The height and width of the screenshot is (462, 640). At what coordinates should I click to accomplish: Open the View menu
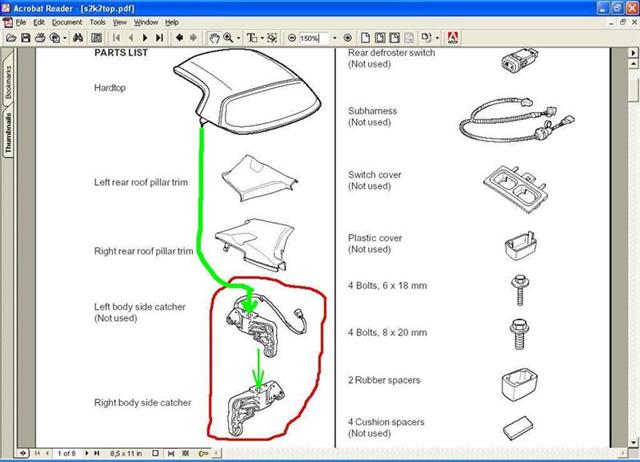pos(120,22)
